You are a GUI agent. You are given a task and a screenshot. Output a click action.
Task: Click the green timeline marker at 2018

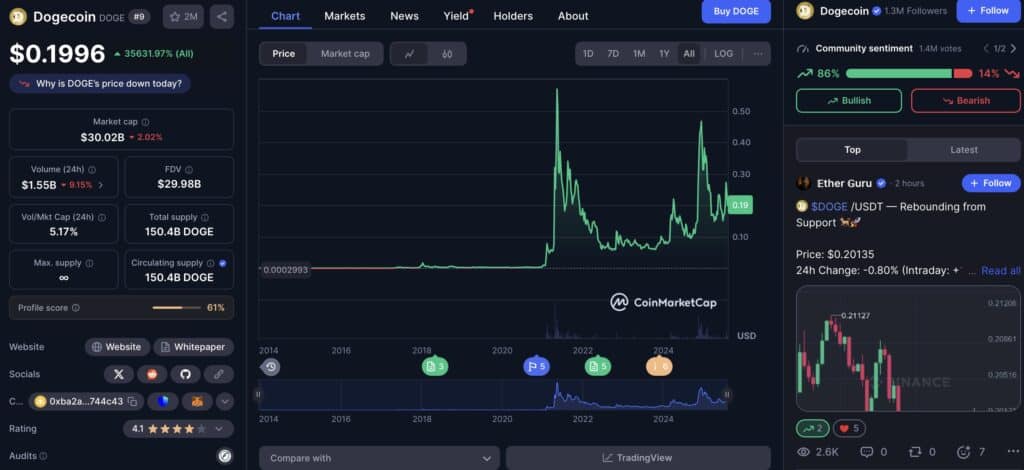pyautogui.click(x=435, y=367)
